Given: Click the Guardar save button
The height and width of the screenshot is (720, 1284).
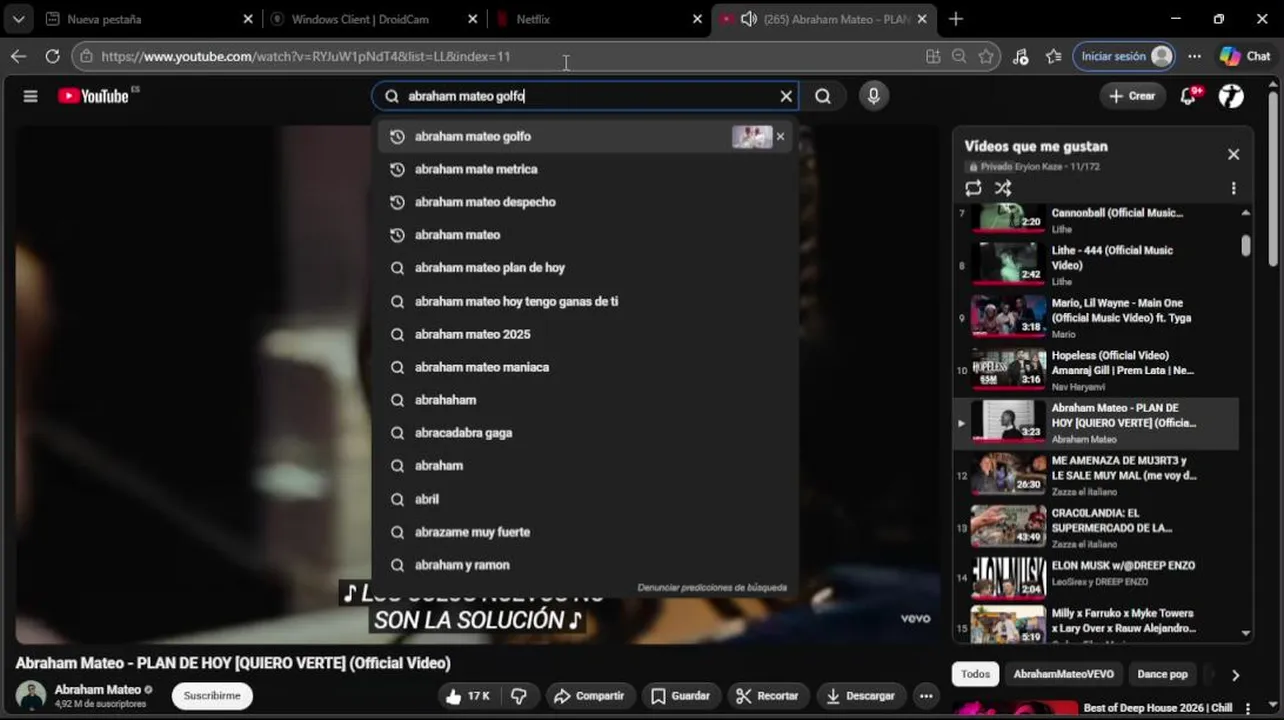Looking at the screenshot, I should pos(680,696).
